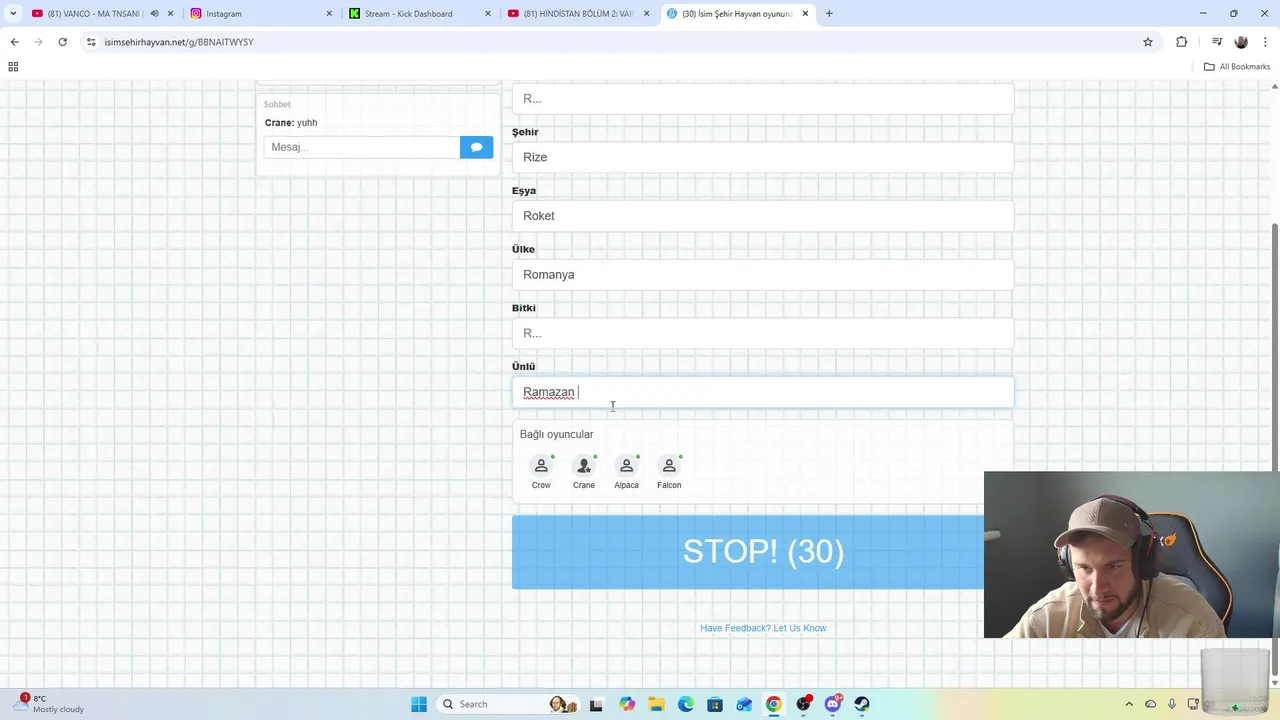
Task: Click the Windows taskbar Search box
Action: coord(508,704)
